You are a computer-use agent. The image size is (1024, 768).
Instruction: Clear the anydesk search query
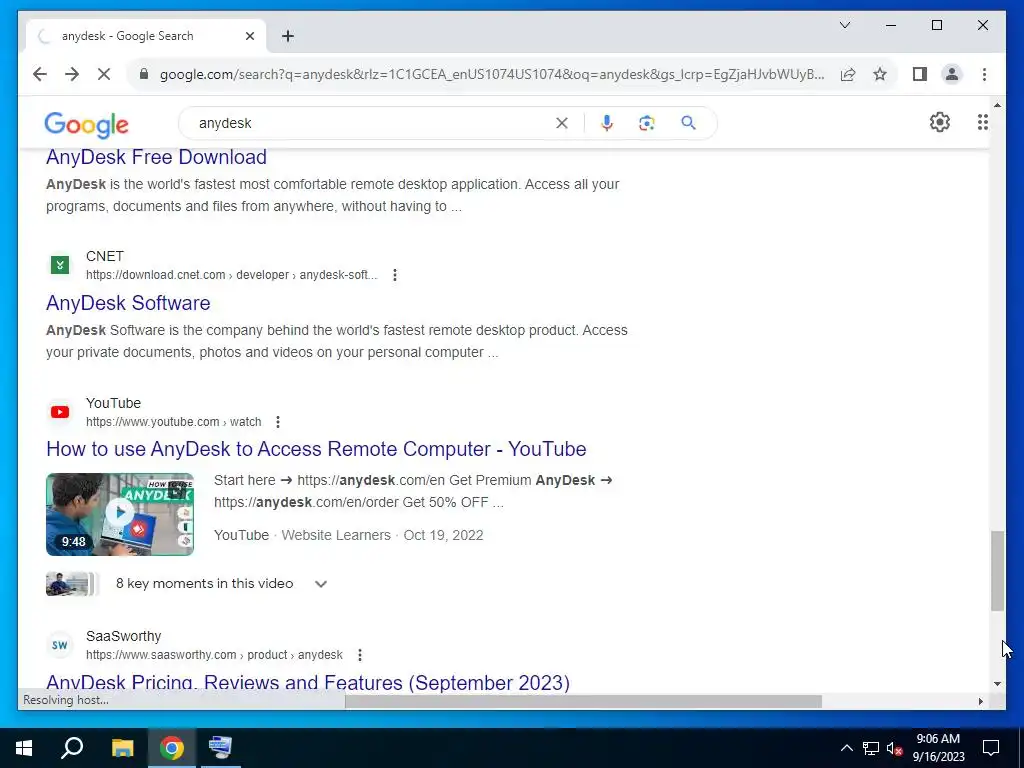(x=562, y=123)
